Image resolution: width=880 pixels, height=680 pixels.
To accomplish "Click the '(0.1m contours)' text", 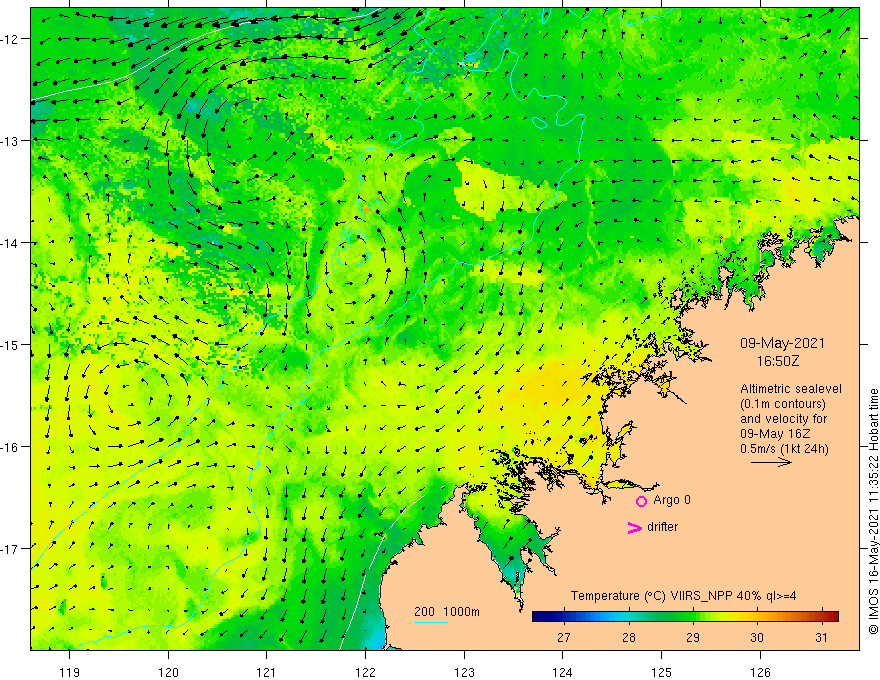I will (783, 403).
